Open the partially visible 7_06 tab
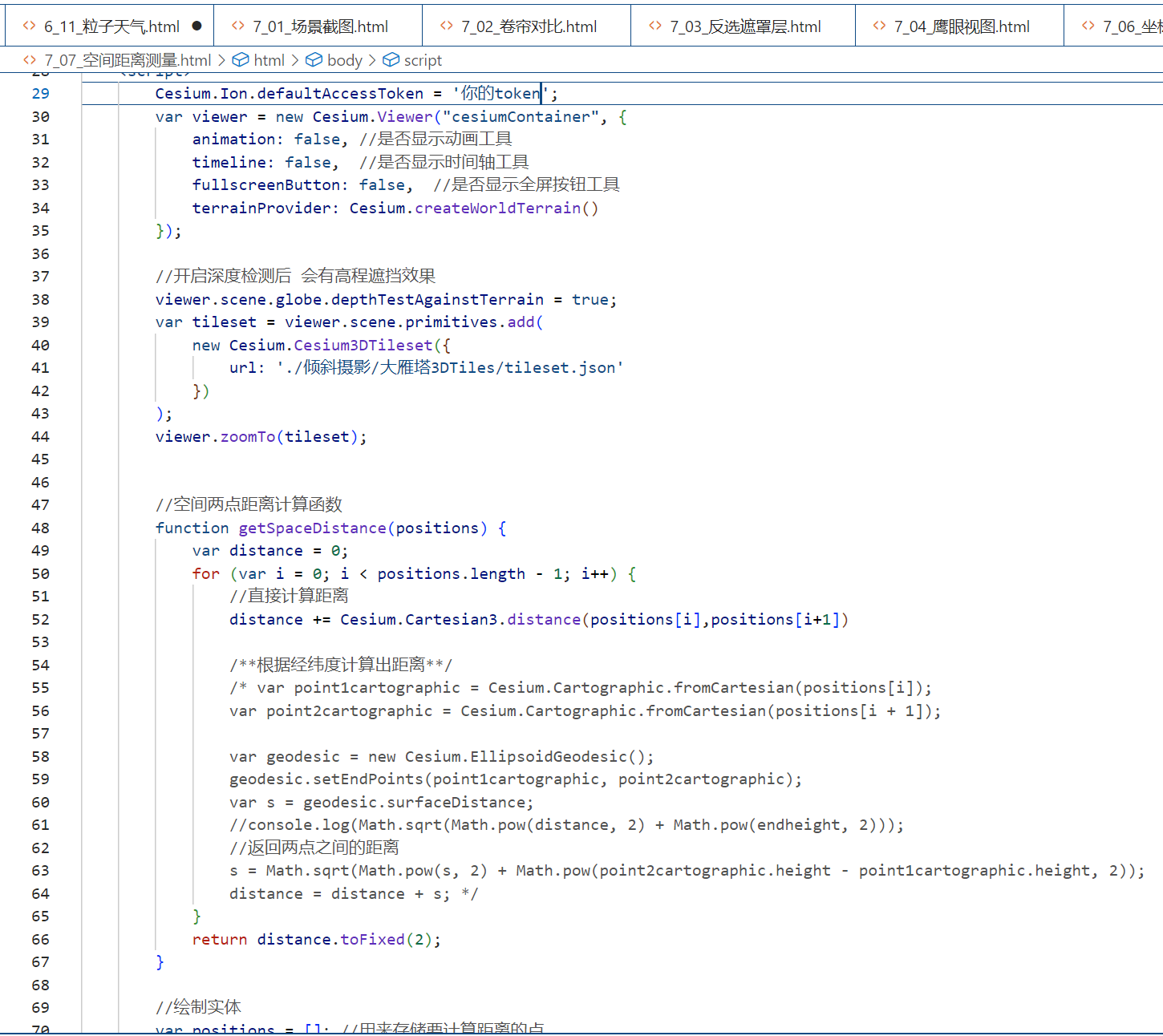The image size is (1163, 1036). point(1115,26)
